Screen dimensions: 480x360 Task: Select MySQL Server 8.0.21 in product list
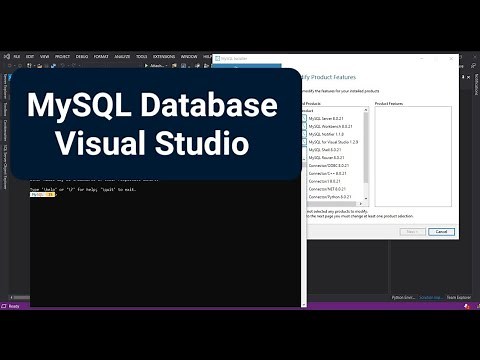click(x=326, y=118)
